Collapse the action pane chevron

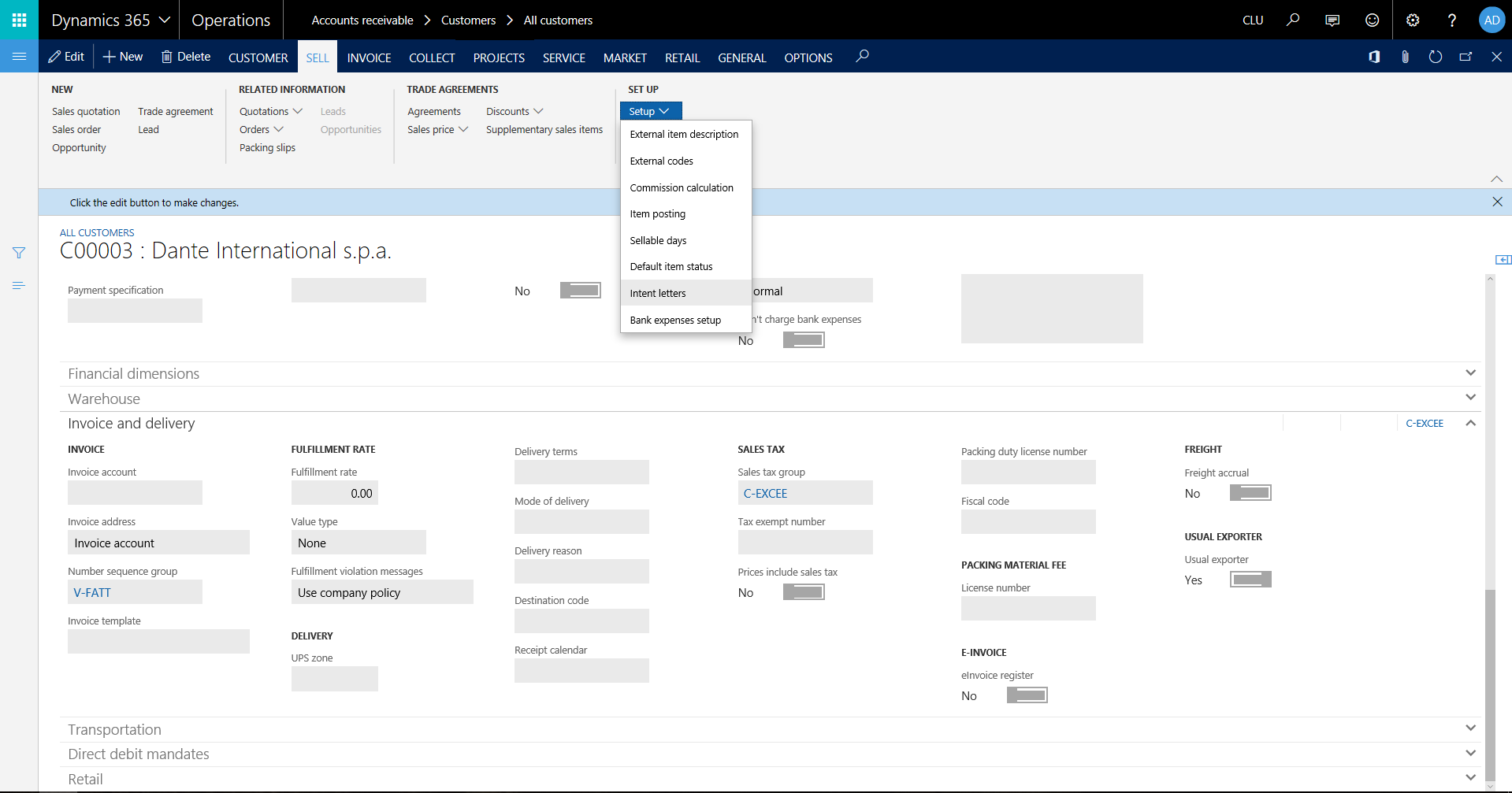[x=1496, y=180]
